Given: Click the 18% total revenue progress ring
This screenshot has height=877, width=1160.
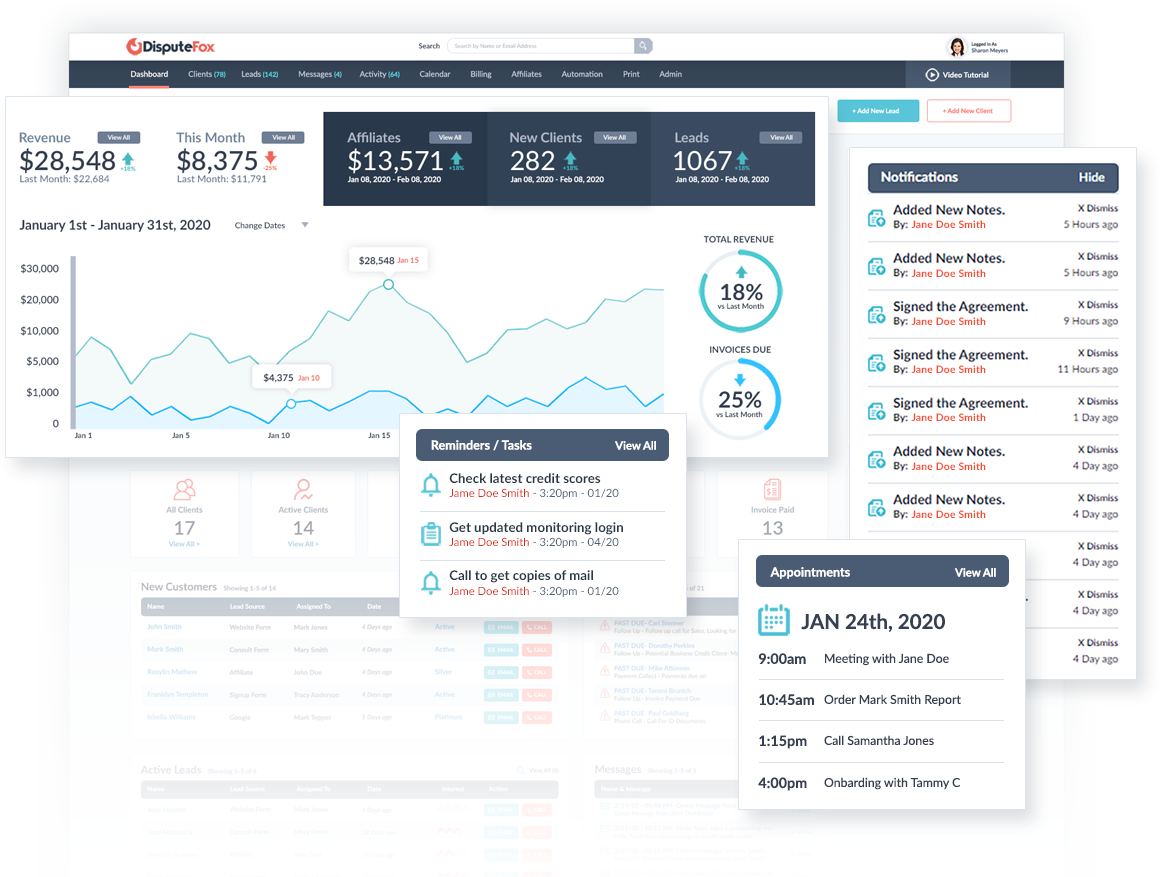Looking at the screenshot, I should click(x=740, y=289).
